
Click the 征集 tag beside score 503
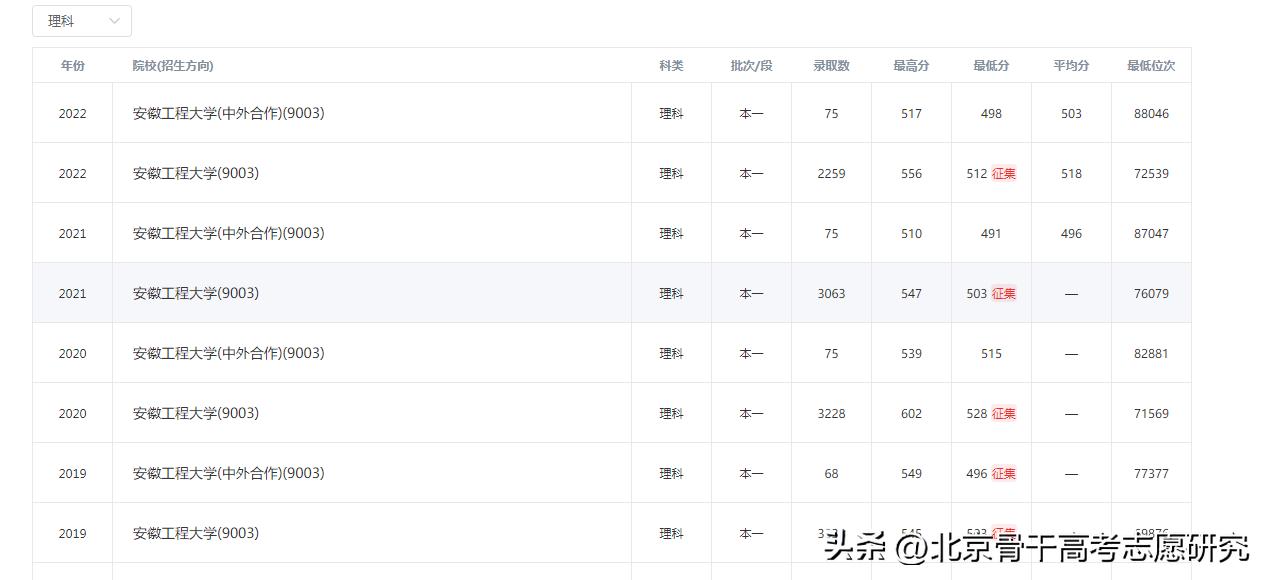pyautogui.click(x=1004, y=294)
